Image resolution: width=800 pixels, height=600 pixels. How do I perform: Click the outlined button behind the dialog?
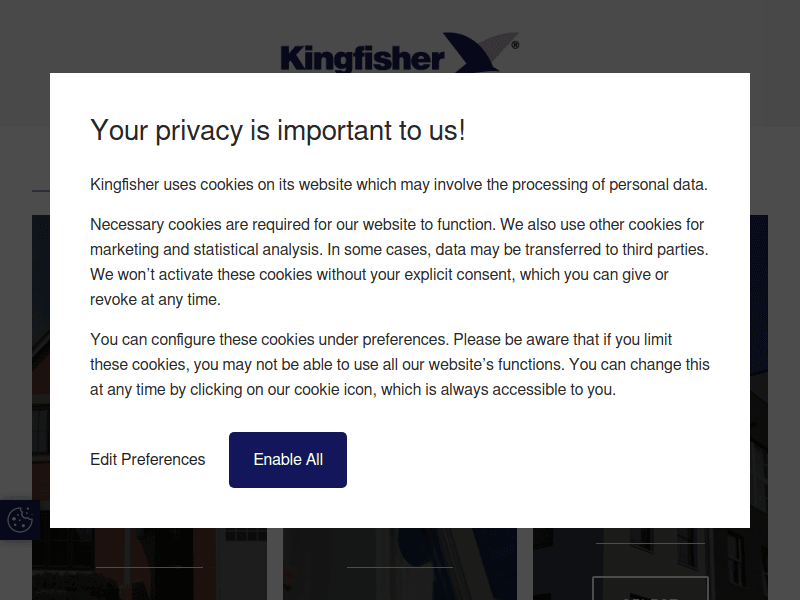(650, 590)
